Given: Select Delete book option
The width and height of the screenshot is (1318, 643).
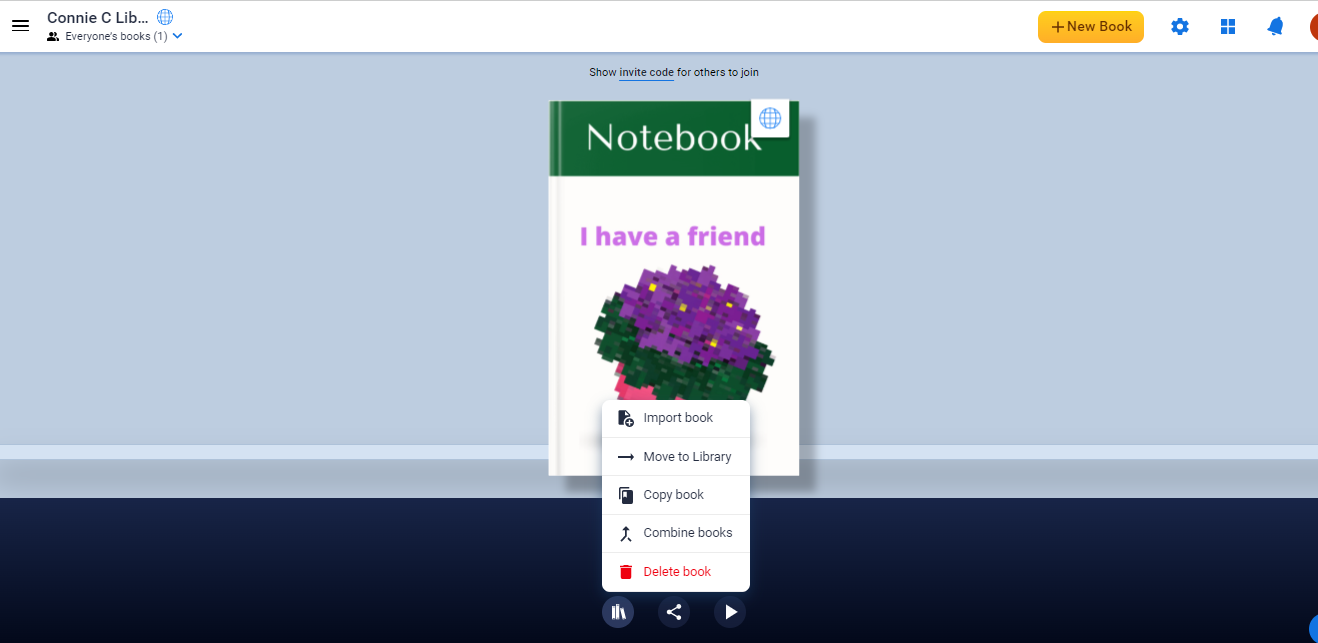Looking at the screenshot, I should coord(676,572).
